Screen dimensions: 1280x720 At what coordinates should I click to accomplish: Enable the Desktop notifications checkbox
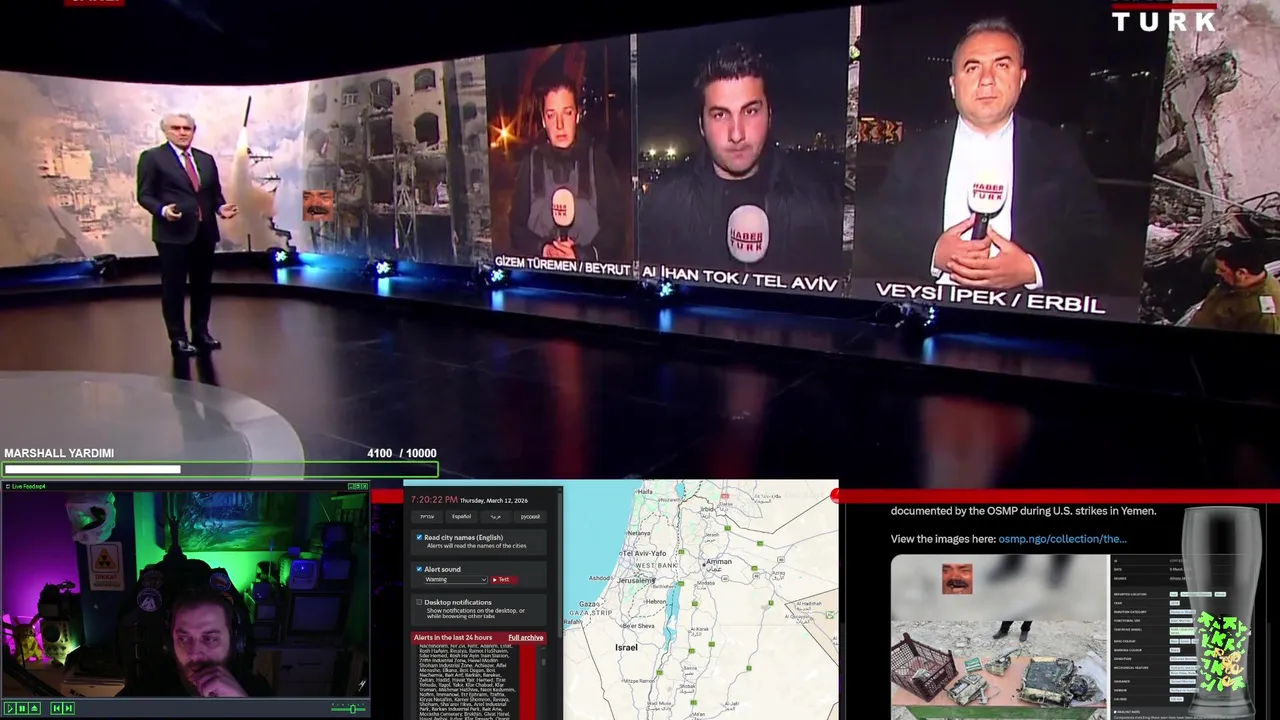(x=419, y=602)
